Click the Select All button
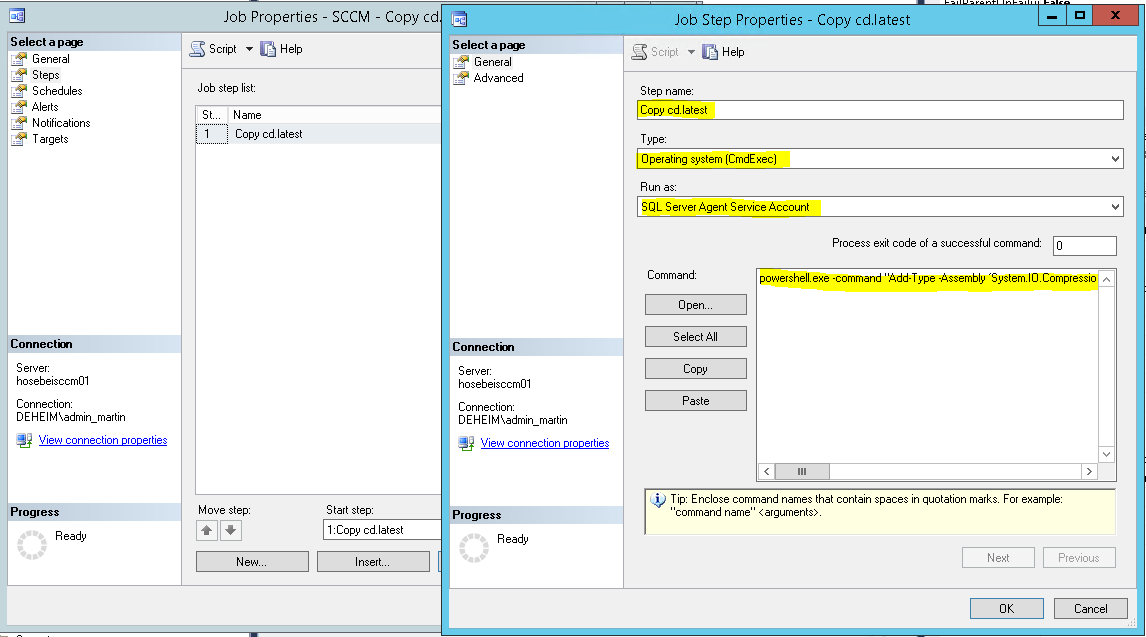 [696, 337]
